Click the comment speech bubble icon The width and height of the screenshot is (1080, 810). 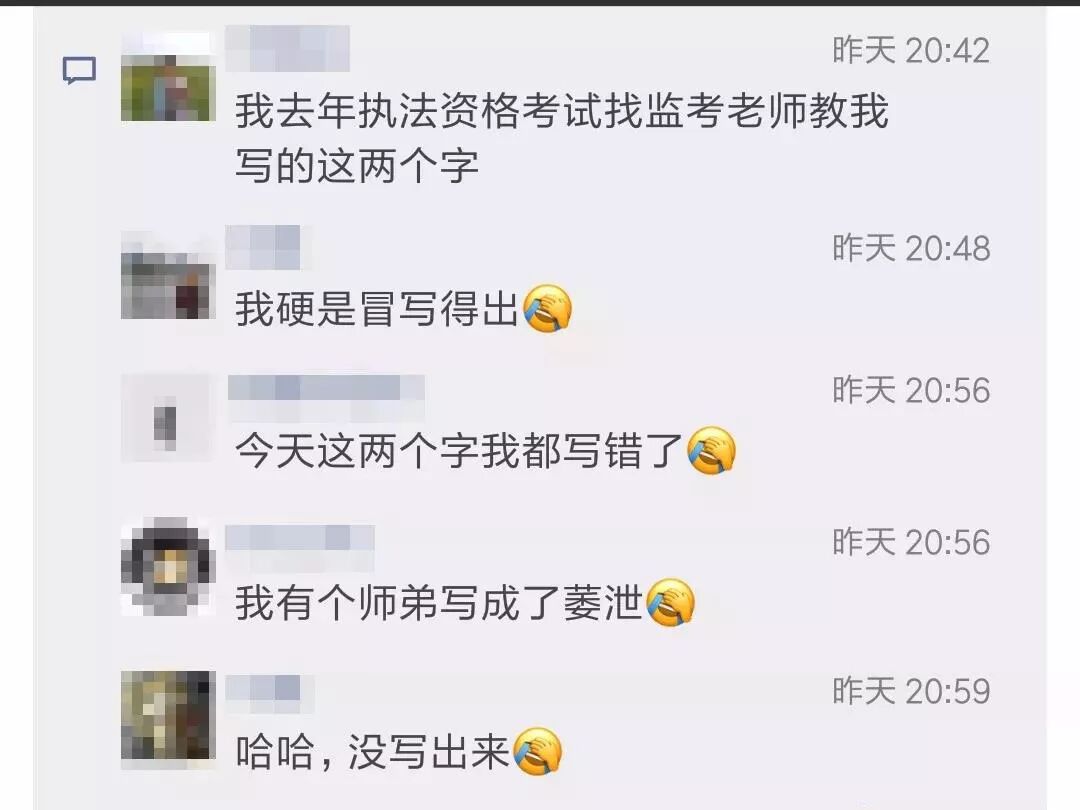coord(79,70)
